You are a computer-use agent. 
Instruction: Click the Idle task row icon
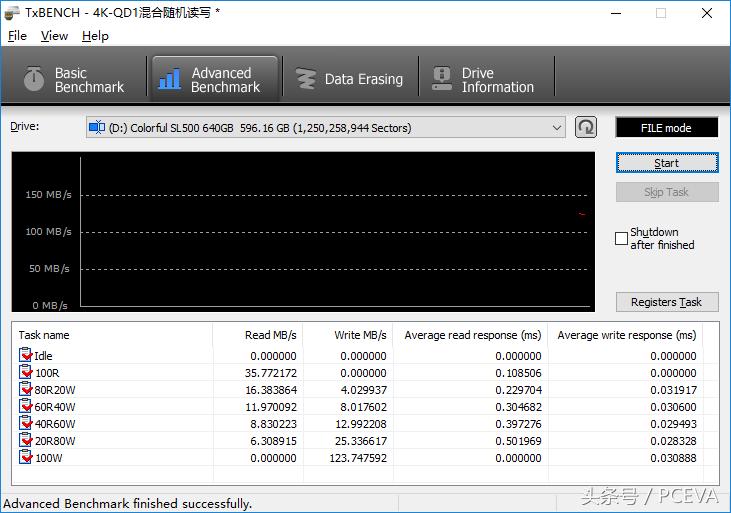(x=25, y=356)
